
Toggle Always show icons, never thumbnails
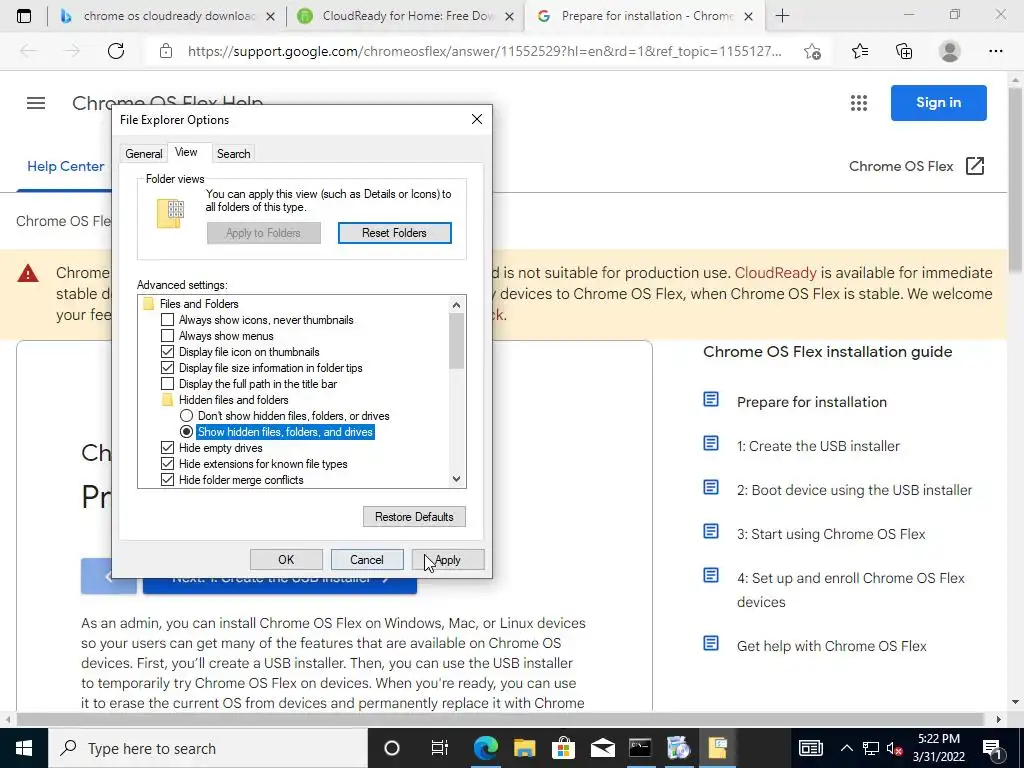(167, 319)
